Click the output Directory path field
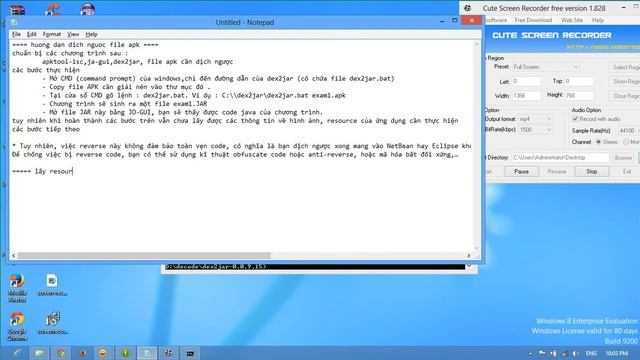640x360 pixels. pos(560,158)
